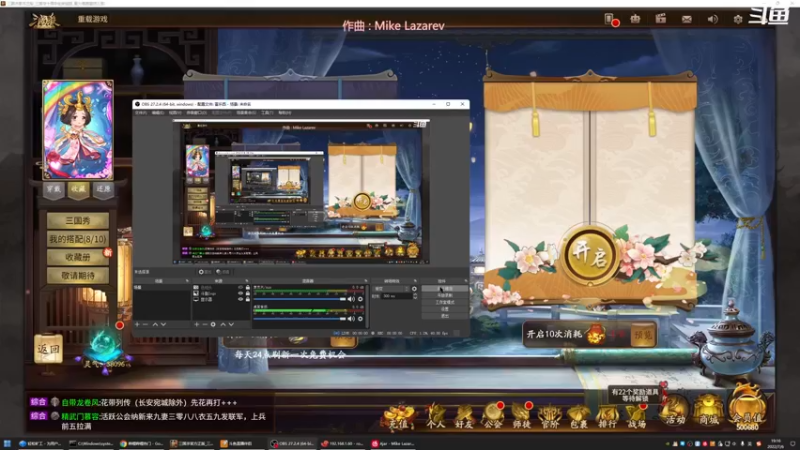This screenshot has width=800, height=450.
Task: Click the 敬请期待 button
Action: pyautogui.click(x=78, y=276)
